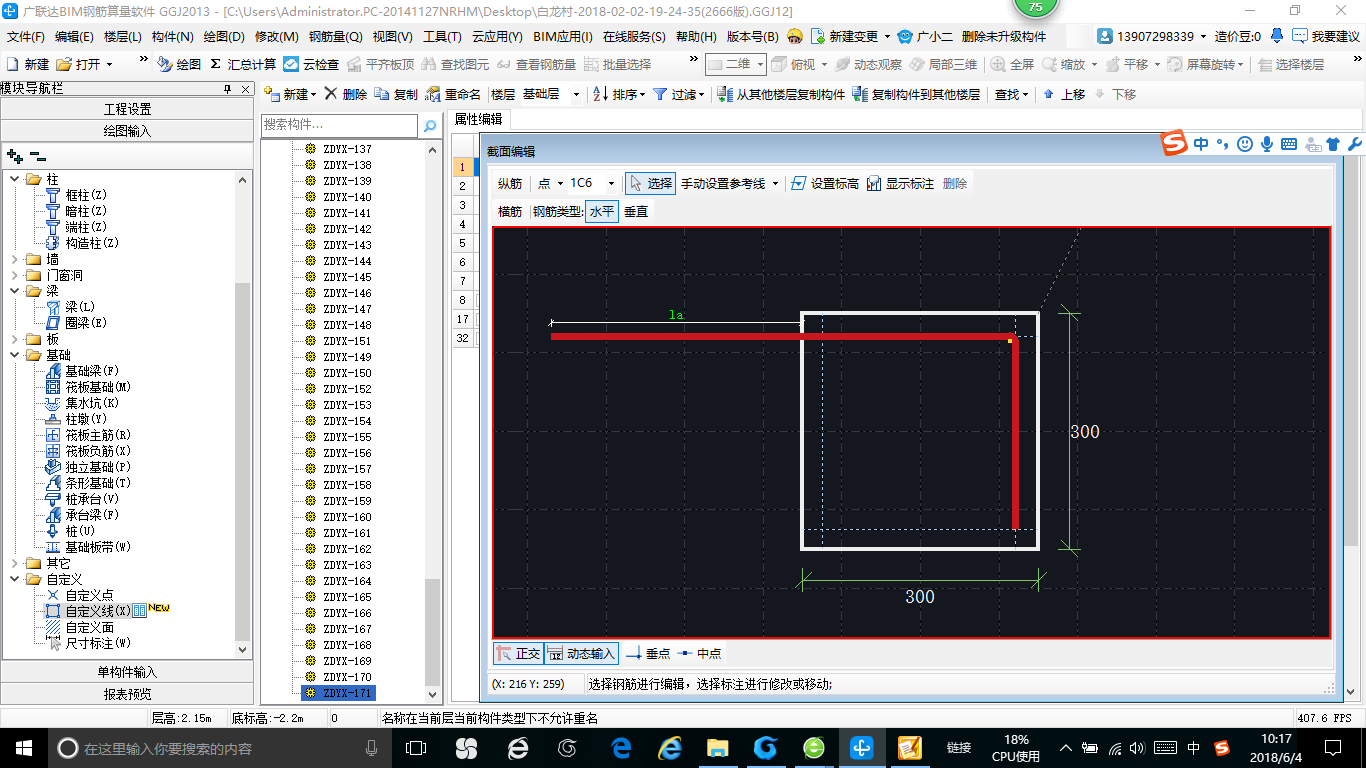Open the Windows Start menu

click(22, 747)
